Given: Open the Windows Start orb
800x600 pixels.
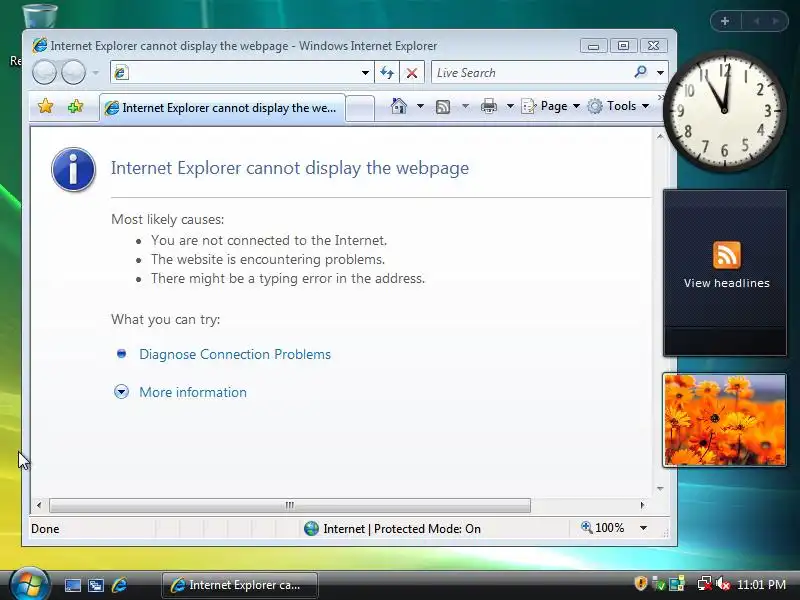Looking at the screenshot, I should click(x=30, y=585).
